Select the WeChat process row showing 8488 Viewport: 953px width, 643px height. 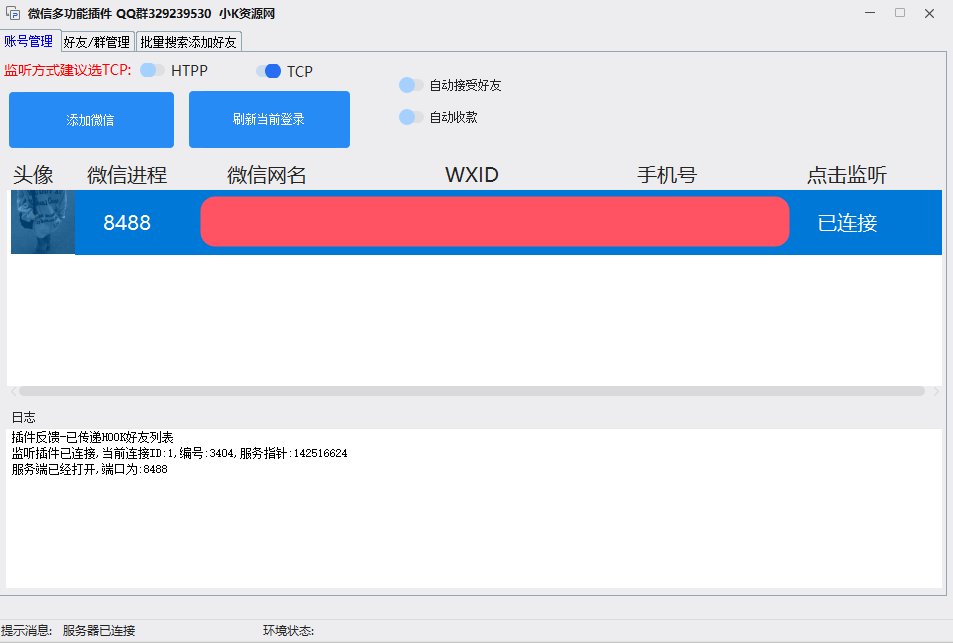(x=126, y=222)
